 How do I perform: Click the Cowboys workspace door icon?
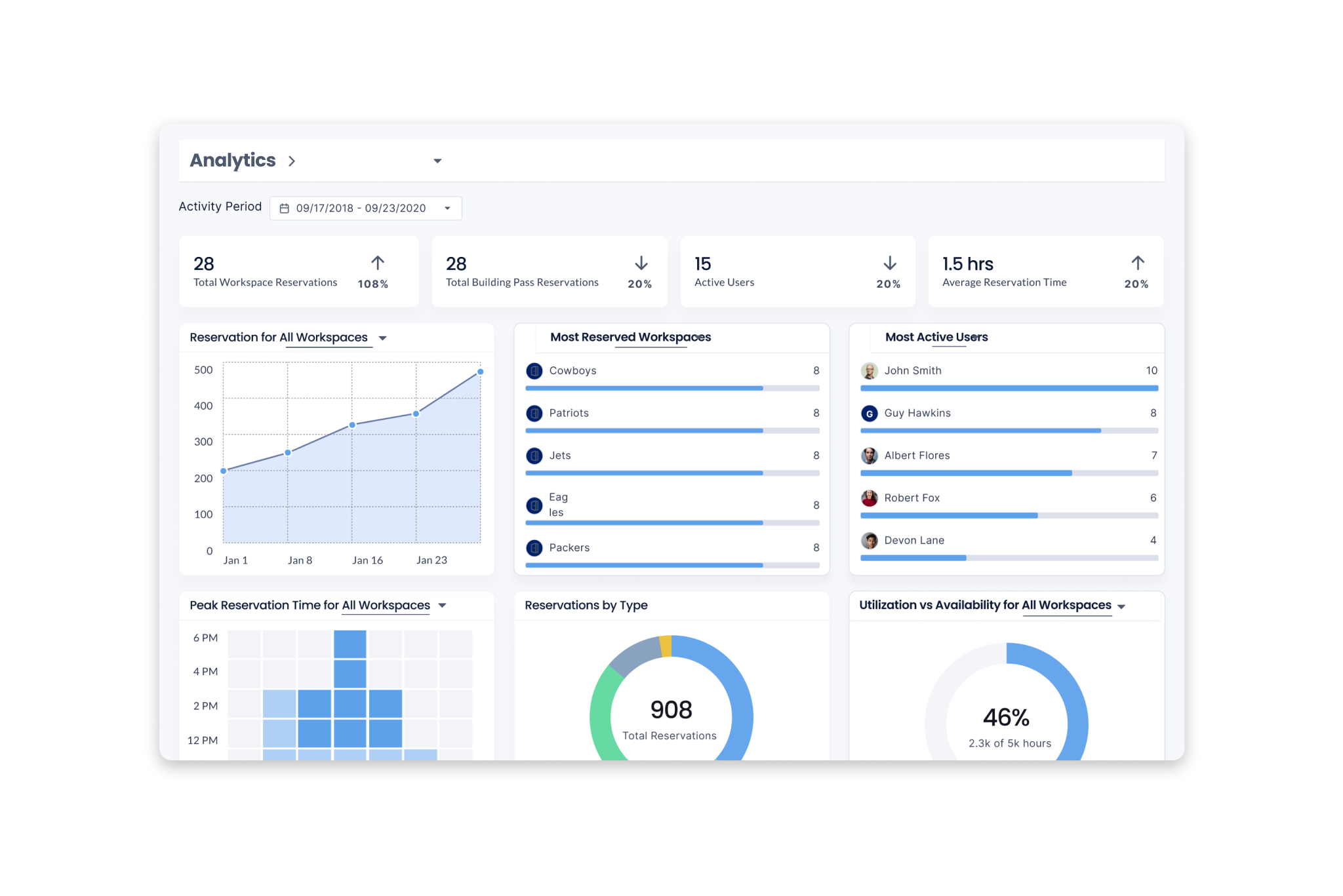pyautogui.click(x=534, y=371)
